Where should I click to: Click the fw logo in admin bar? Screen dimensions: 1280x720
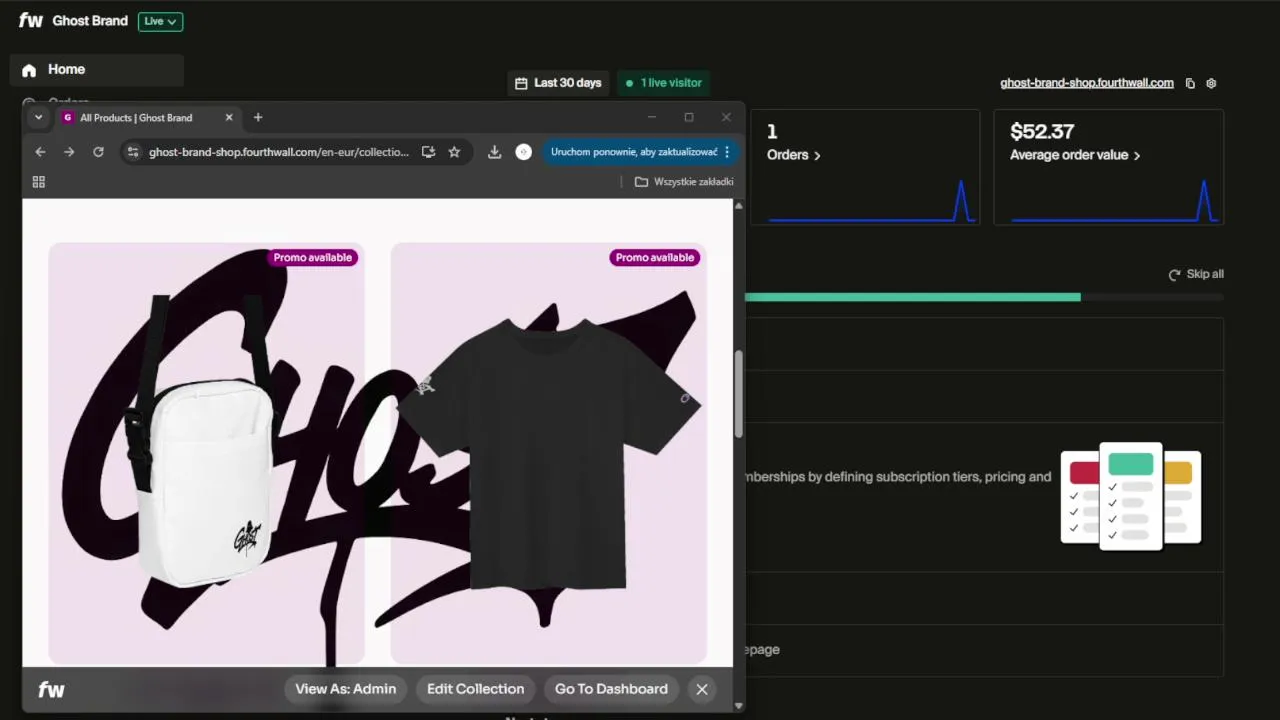click(x=51, y=690)
